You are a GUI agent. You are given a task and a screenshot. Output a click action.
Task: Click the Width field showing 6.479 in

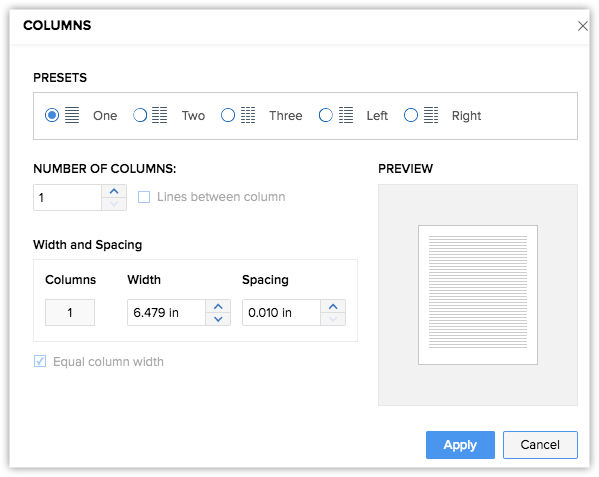pyautogui.click(x=167, y=312)
